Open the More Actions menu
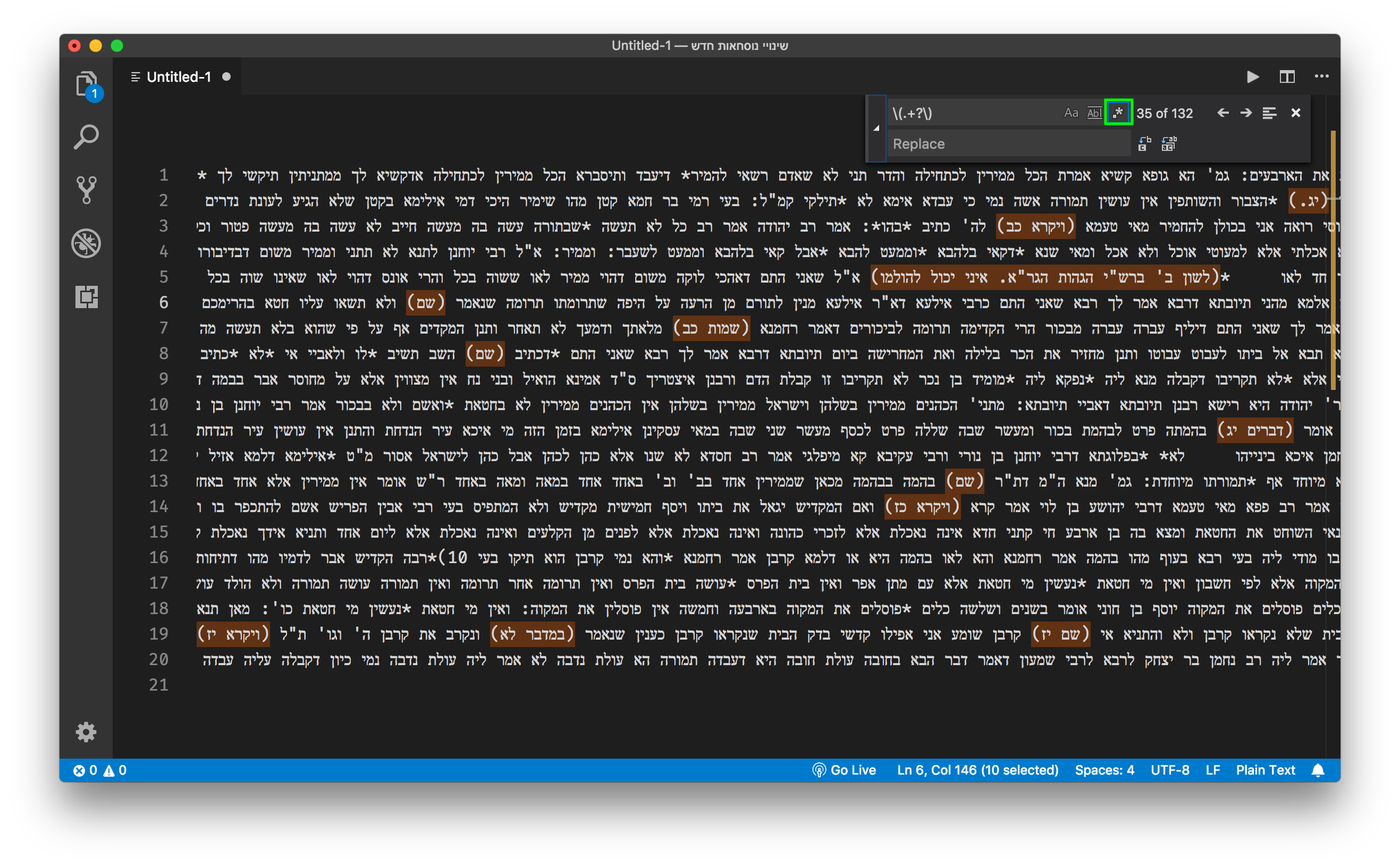 [1322, 76]
